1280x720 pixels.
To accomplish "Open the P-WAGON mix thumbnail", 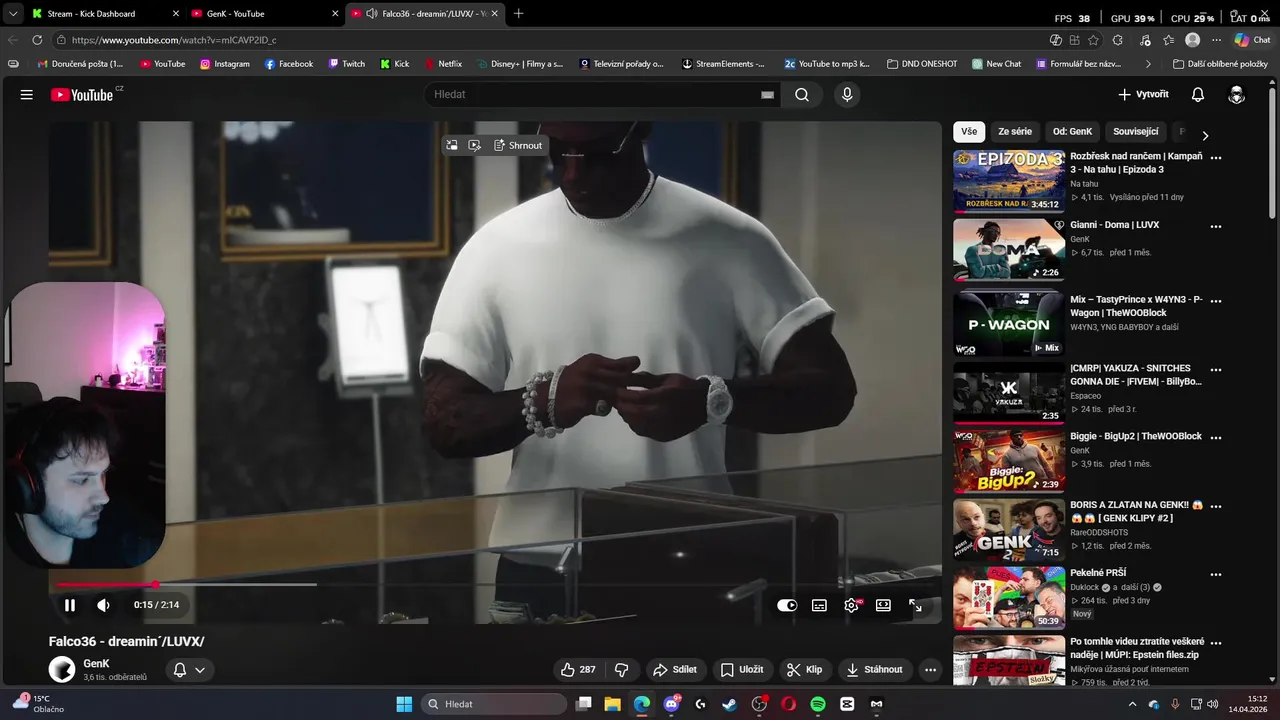I will (x=1009, y=324).
